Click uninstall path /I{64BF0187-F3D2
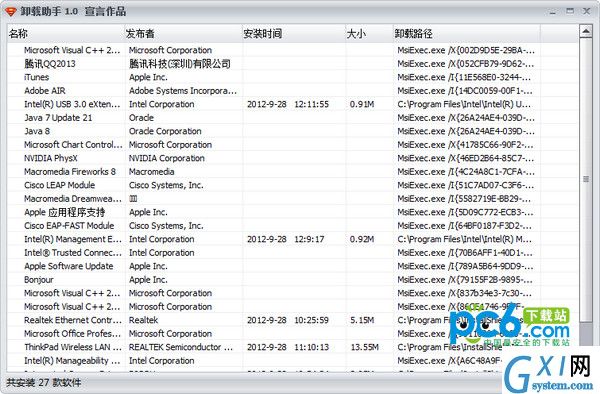 [x=465, y=226]
